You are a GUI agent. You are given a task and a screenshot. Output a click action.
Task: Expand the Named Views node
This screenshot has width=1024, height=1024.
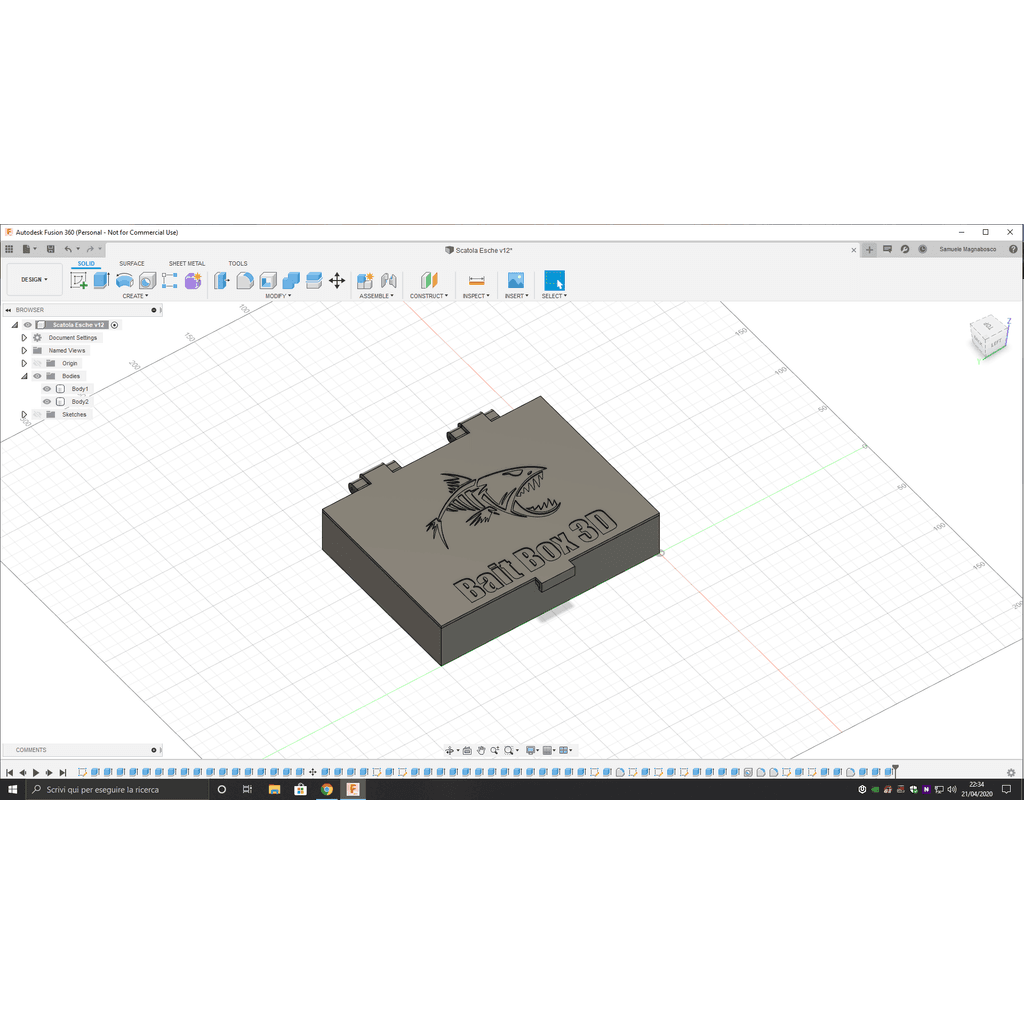pos(24,351)
